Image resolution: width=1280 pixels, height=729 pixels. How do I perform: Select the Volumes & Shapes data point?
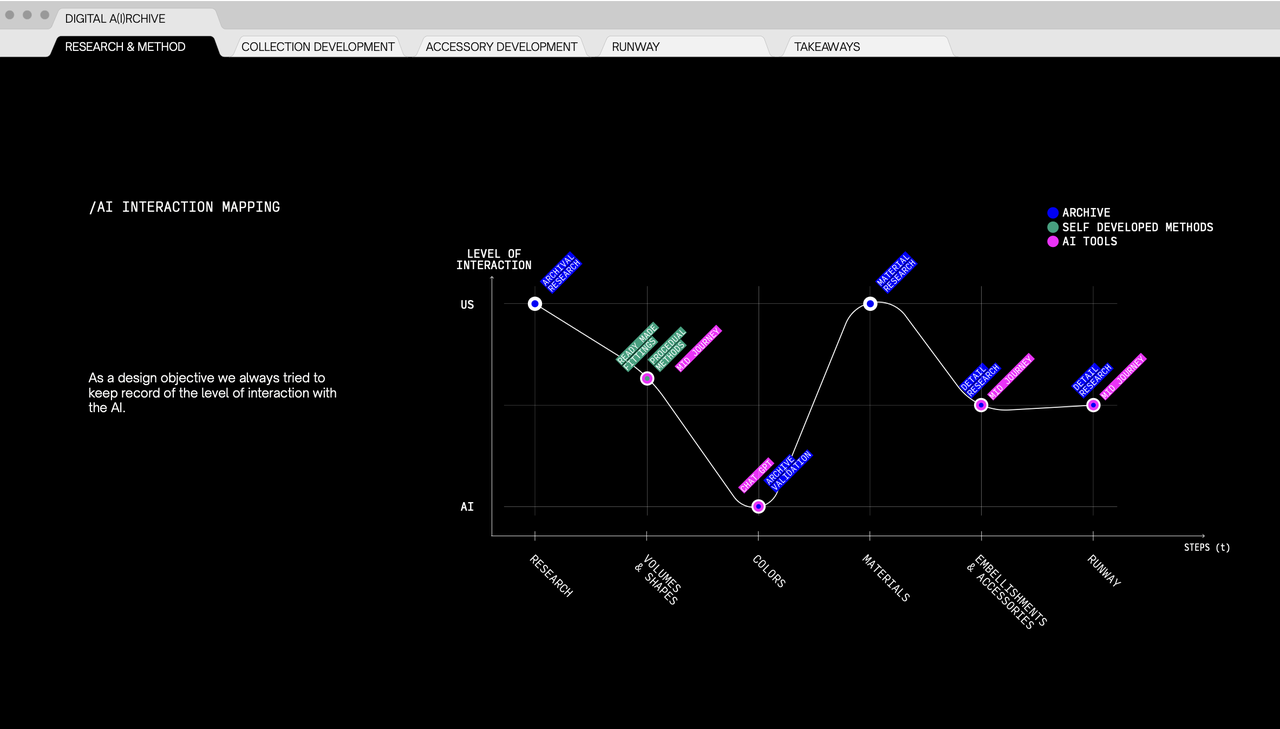647,378
